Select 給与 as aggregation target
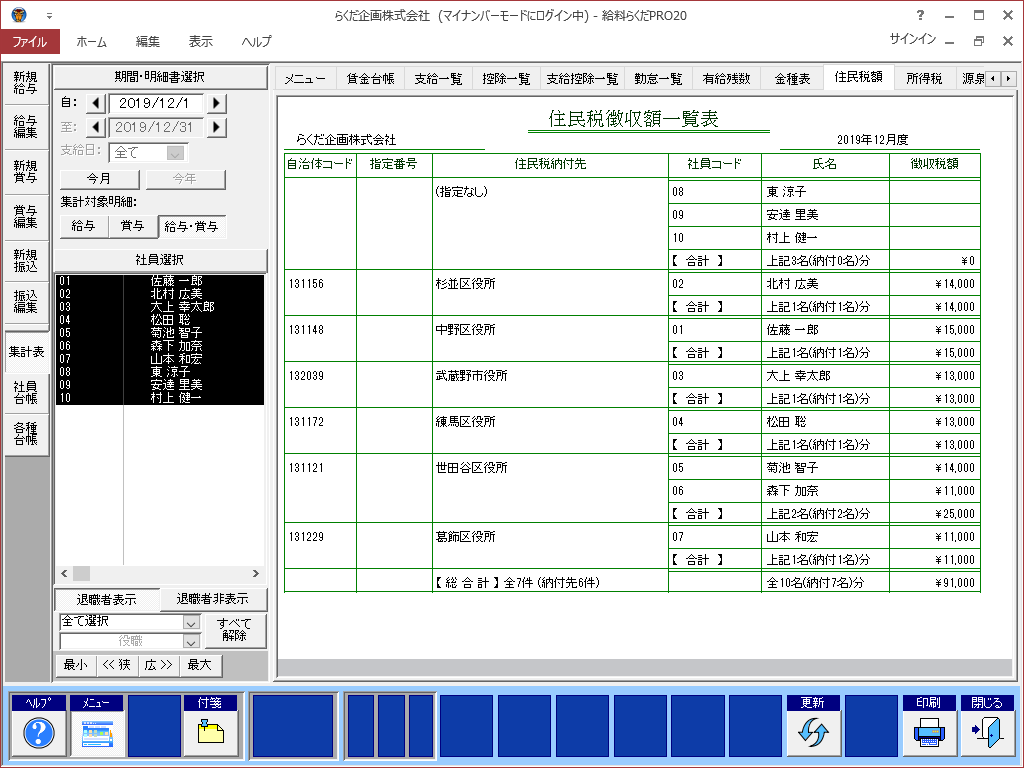Screen dimensions: 1024x768 coord(84,225)
